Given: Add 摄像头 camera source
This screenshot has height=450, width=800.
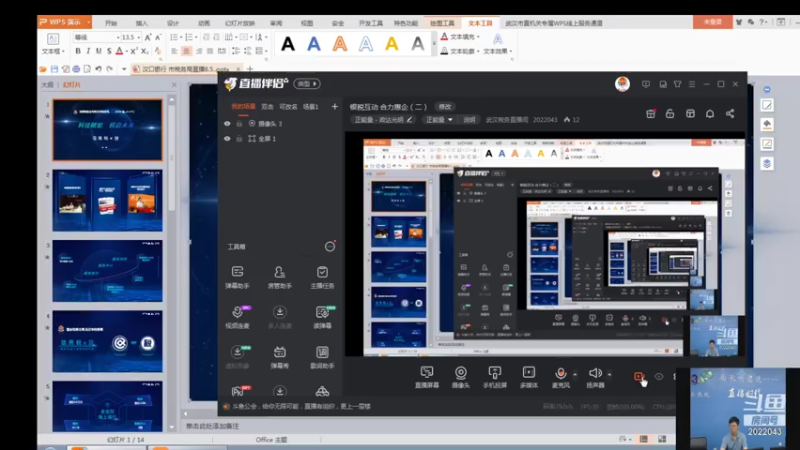Looking at the screenshot, I should 461,377.
